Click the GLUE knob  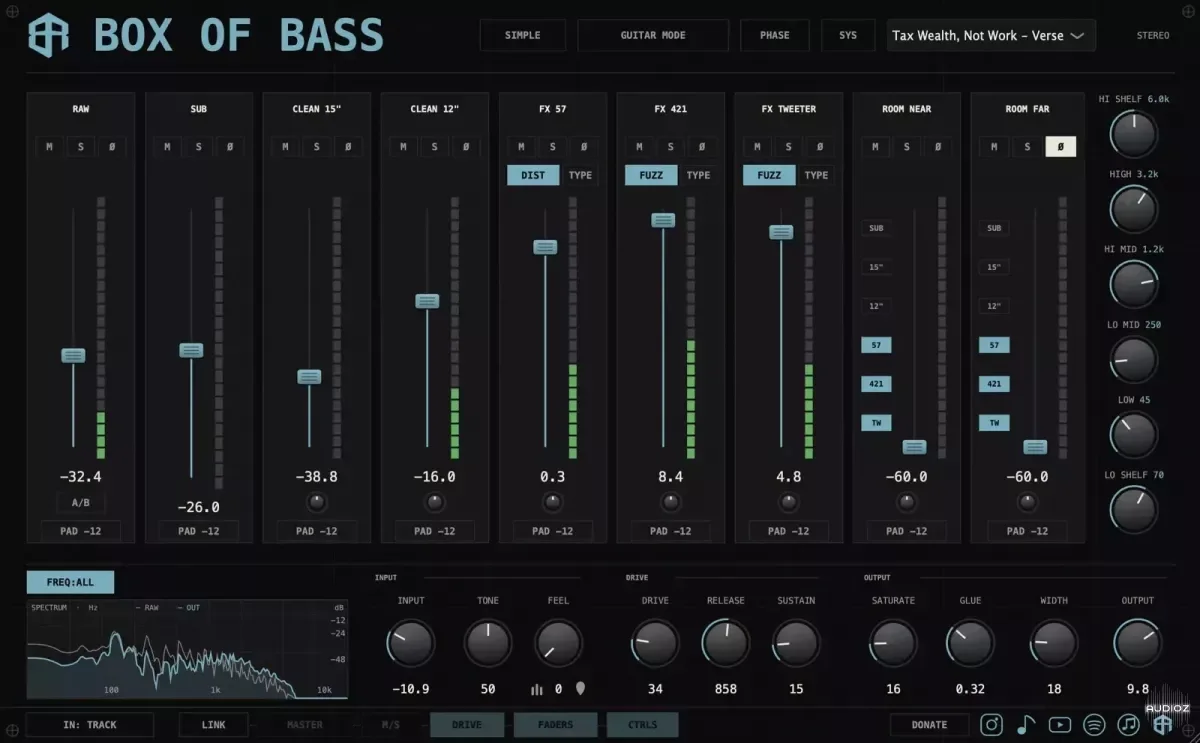coord(970,643)
